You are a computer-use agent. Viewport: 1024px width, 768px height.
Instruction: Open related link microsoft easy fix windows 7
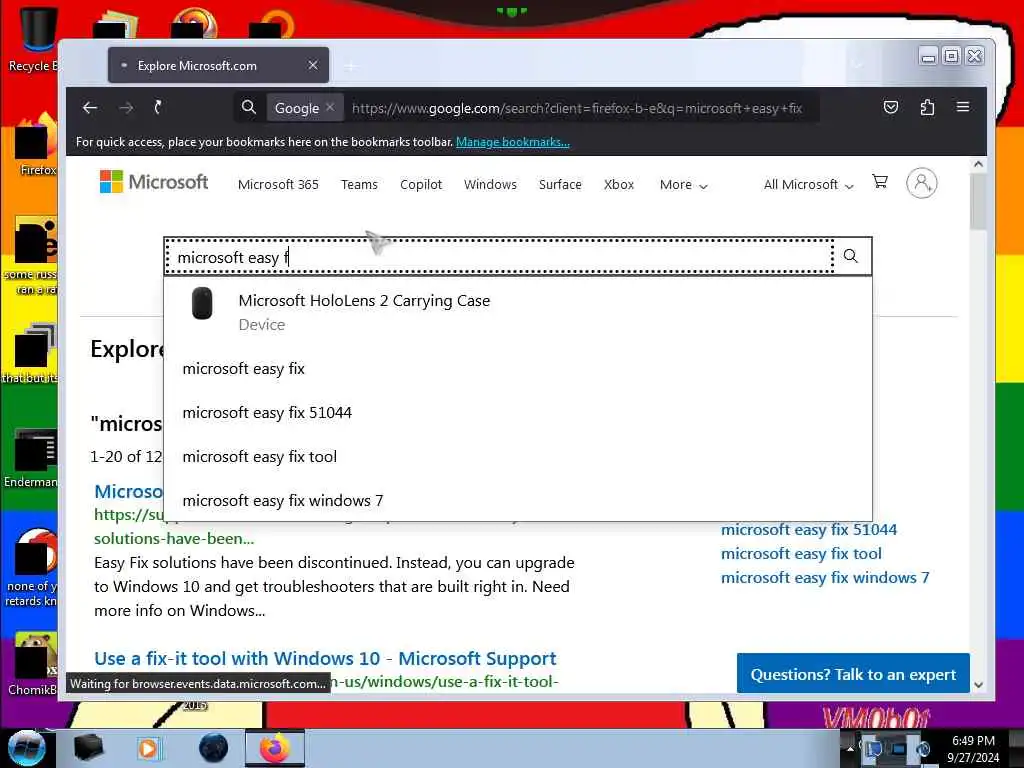825,578
